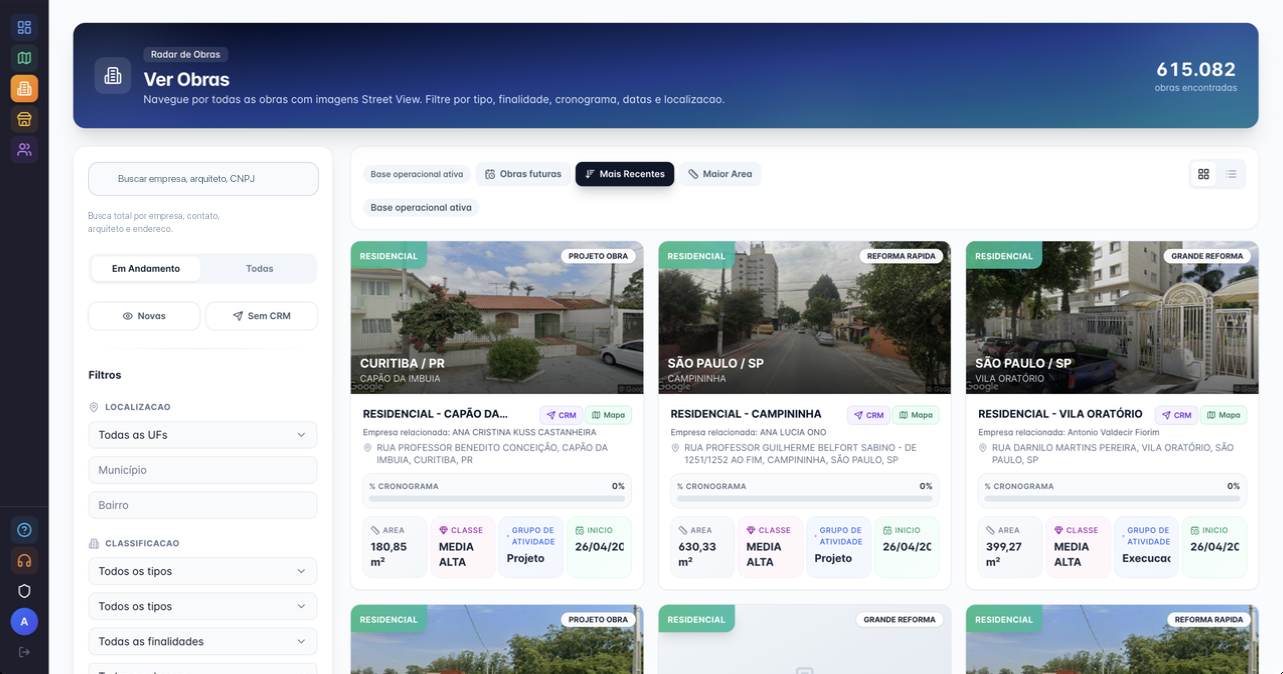Open the Residencial - Vila Oratório title
This screenshot has height=674, width=1283.
1060,414
